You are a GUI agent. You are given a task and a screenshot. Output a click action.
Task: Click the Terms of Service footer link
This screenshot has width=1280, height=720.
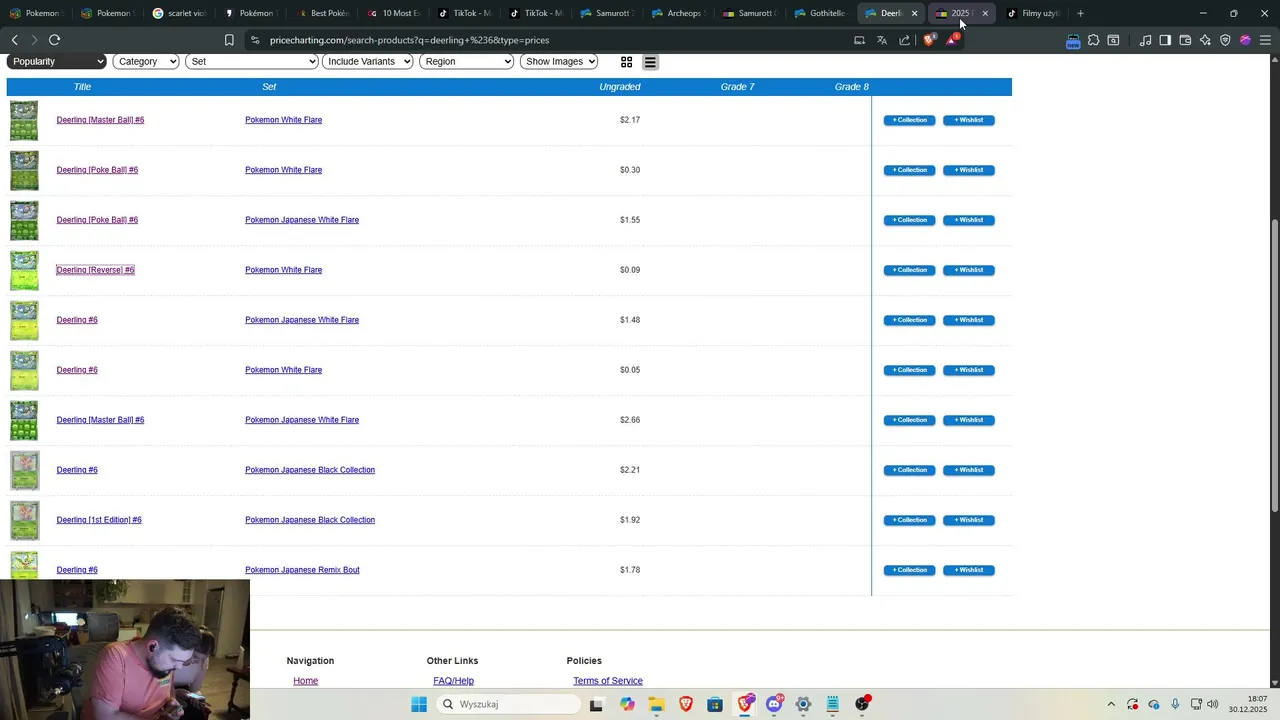[x=608, y=681]
